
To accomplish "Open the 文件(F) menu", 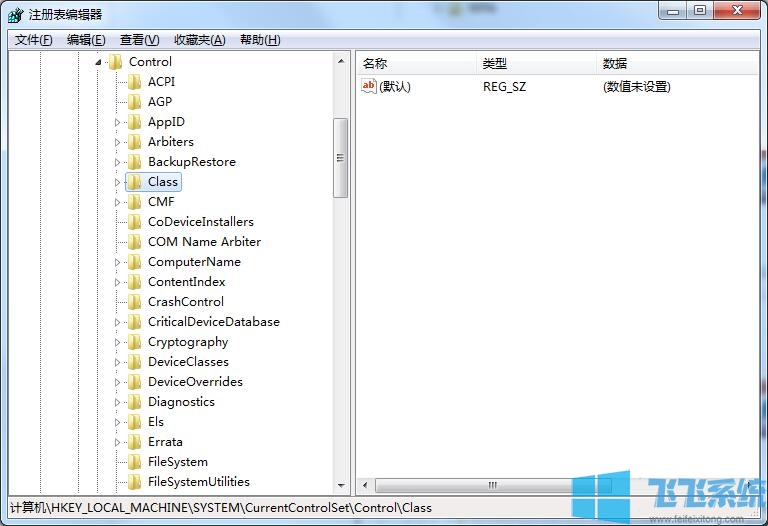I will (34, 40).
